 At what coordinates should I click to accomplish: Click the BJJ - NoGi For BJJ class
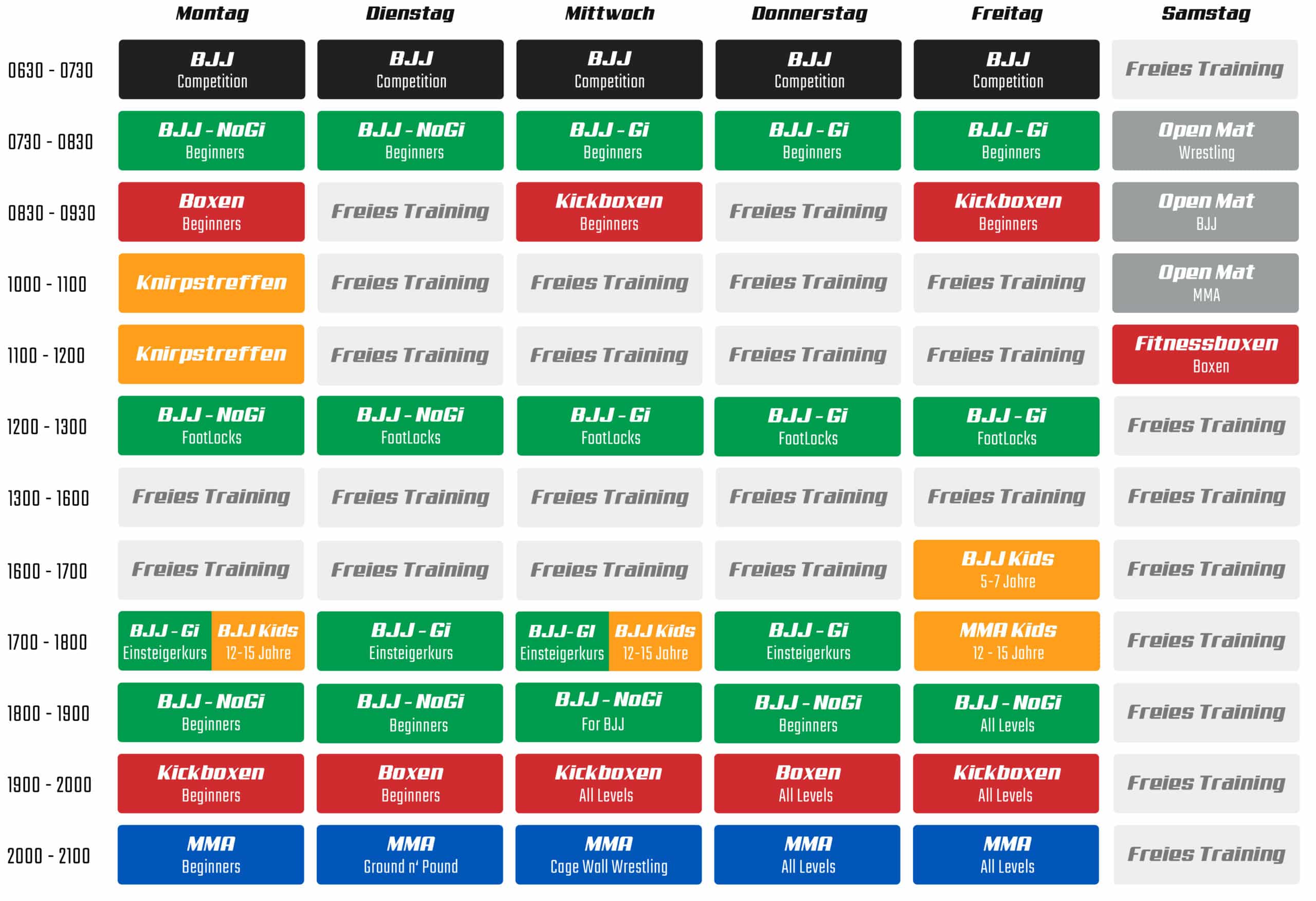[x=608, y=712]
